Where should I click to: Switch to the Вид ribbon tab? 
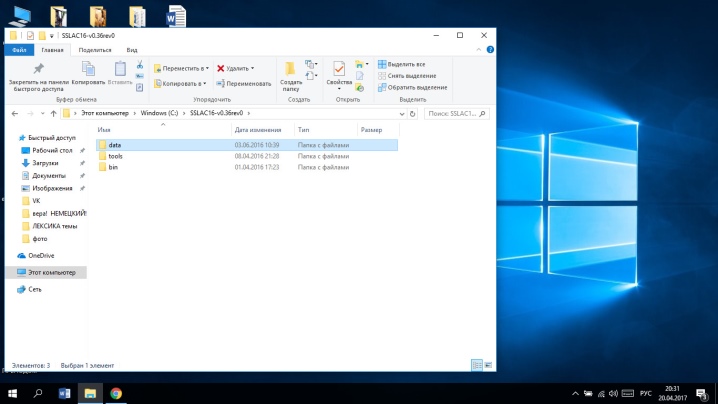[132, 50]
